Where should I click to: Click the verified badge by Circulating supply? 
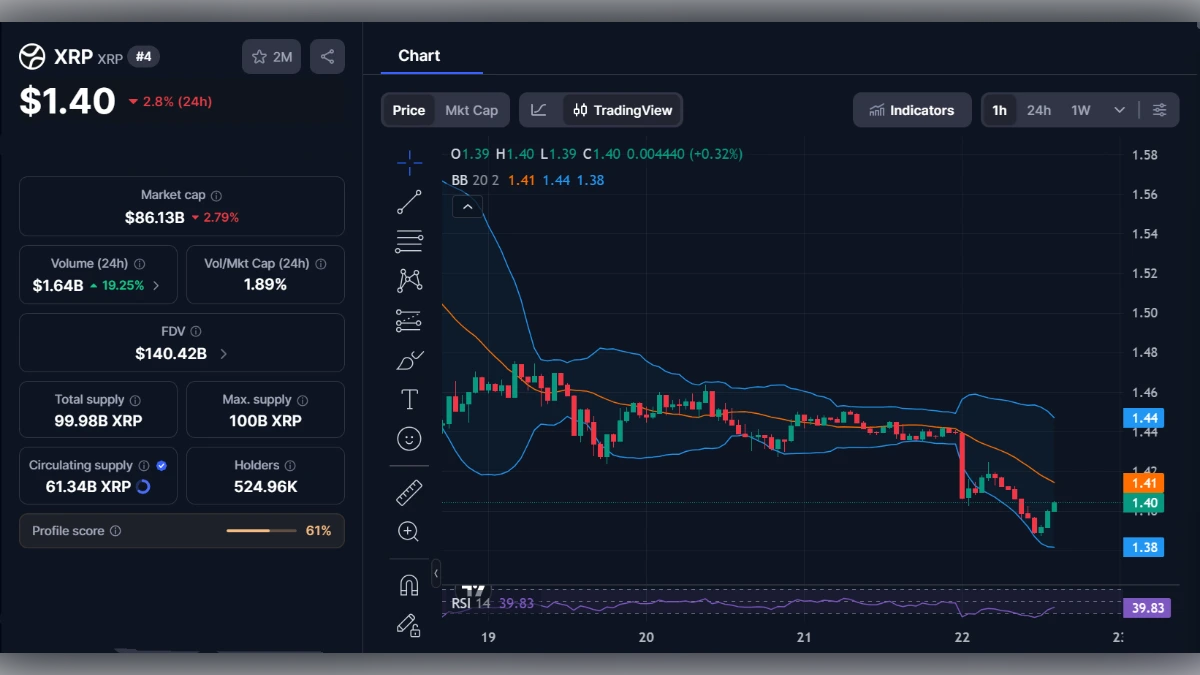coord(162,466)
